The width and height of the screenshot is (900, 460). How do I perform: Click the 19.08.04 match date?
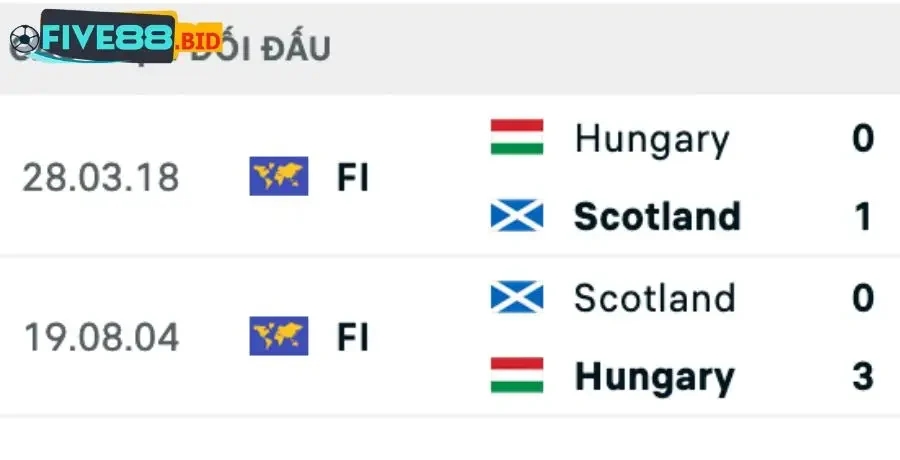point(100,338)
